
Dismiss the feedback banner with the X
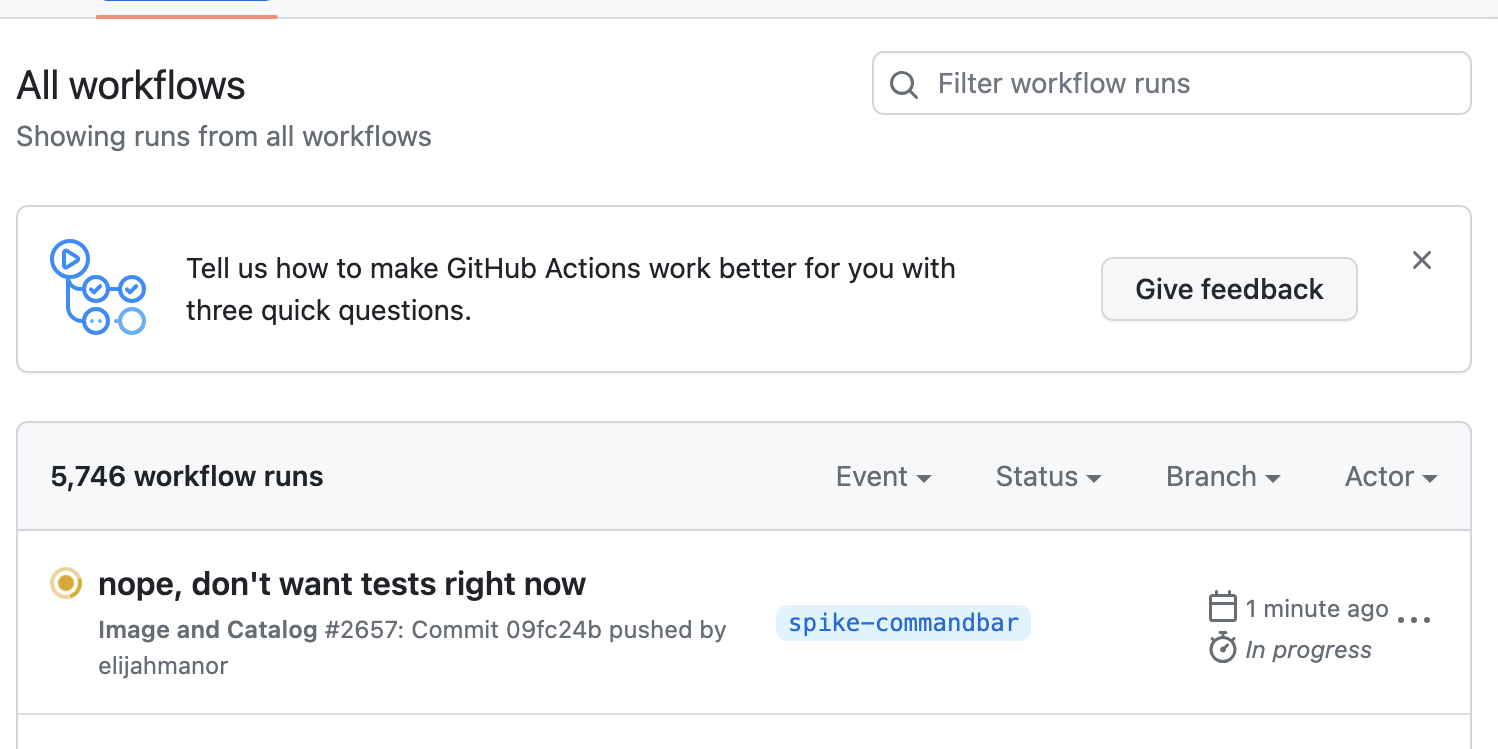(1421, 261)
